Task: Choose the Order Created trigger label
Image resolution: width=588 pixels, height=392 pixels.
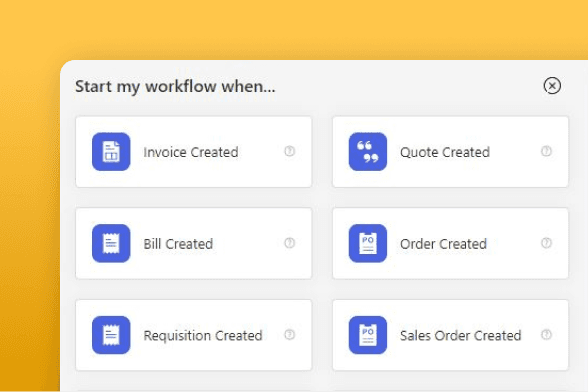Action: tap(443, 244)
